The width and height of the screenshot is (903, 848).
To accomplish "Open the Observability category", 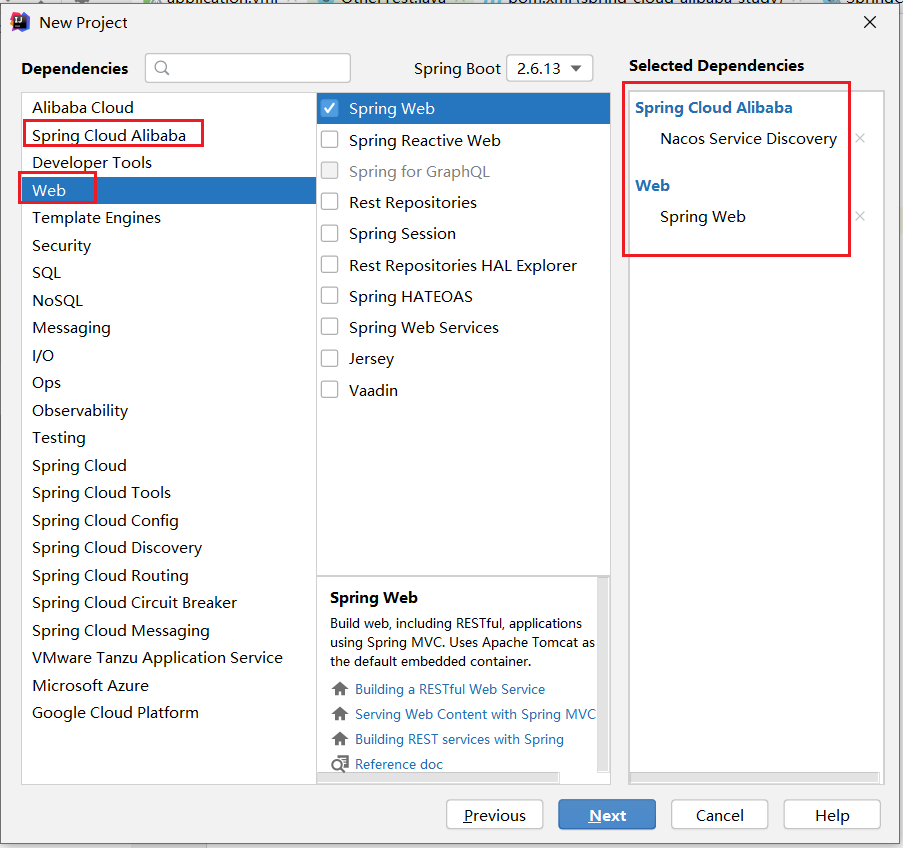I will coord(169,410).
